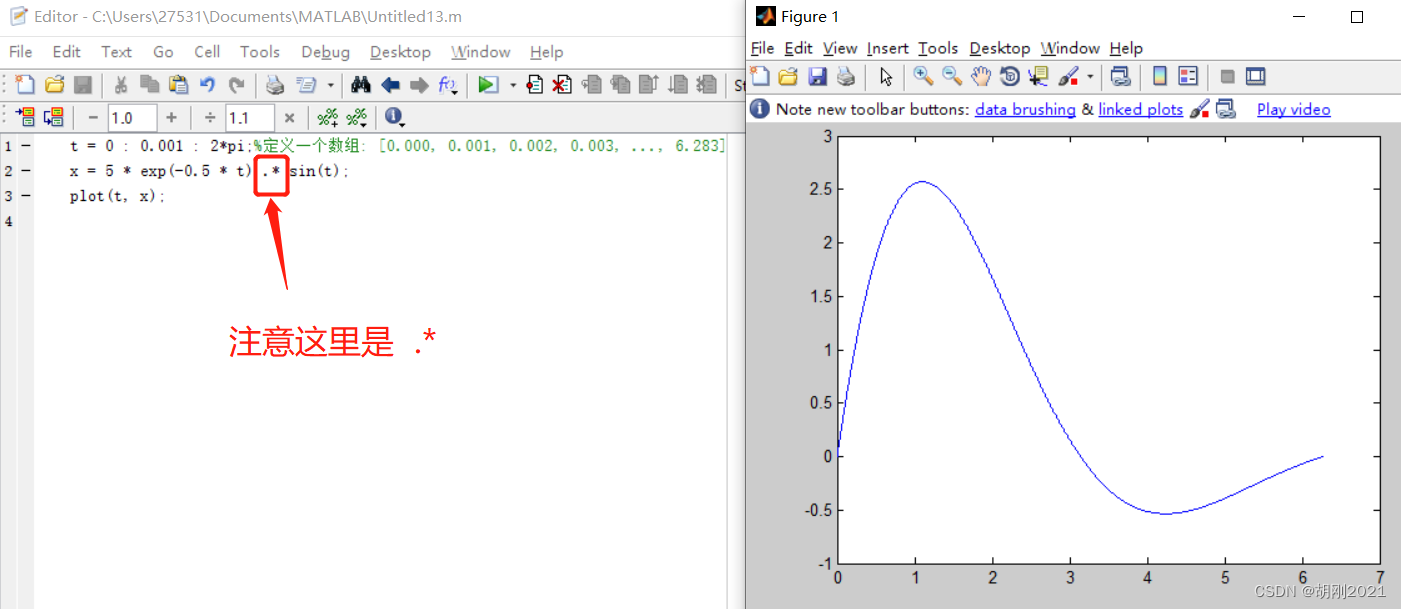Select Pan hand tool in Figure
Image resolution: width=1401 pixels, height=609 pixels.
pos(981,76)
